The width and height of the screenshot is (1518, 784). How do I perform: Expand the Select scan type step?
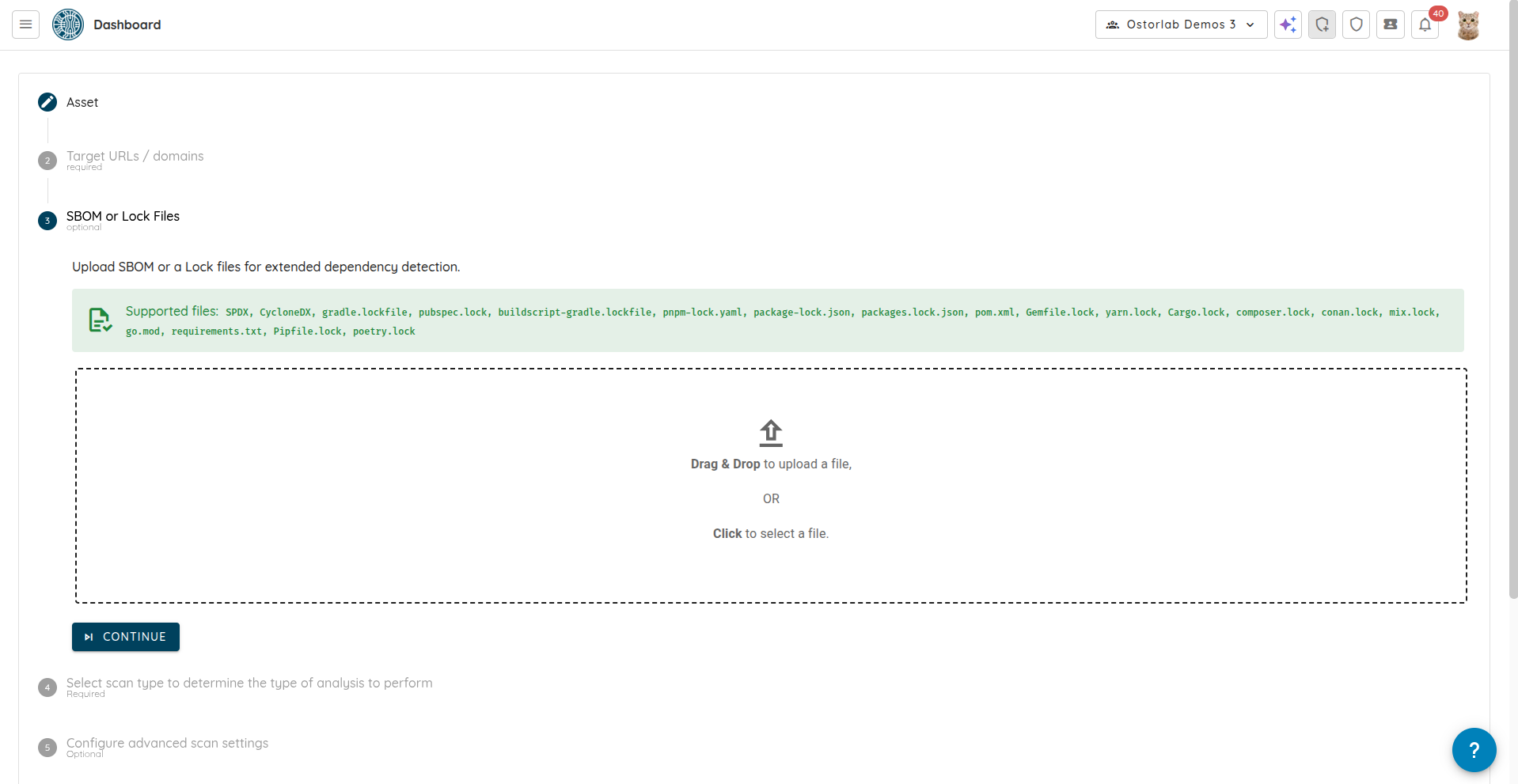tap(249, 684)
